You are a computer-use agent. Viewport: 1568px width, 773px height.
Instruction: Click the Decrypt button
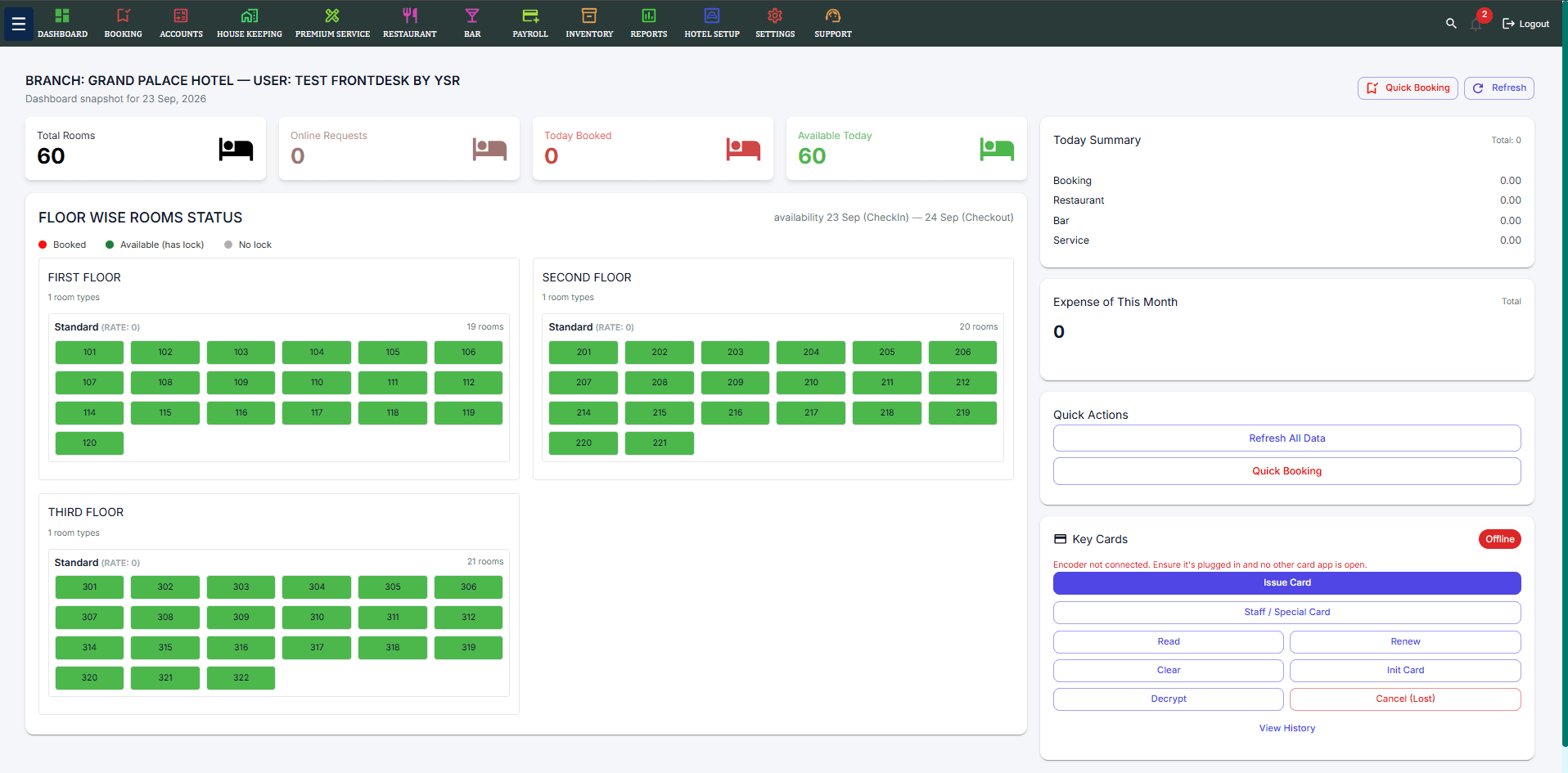(1168, 699)
